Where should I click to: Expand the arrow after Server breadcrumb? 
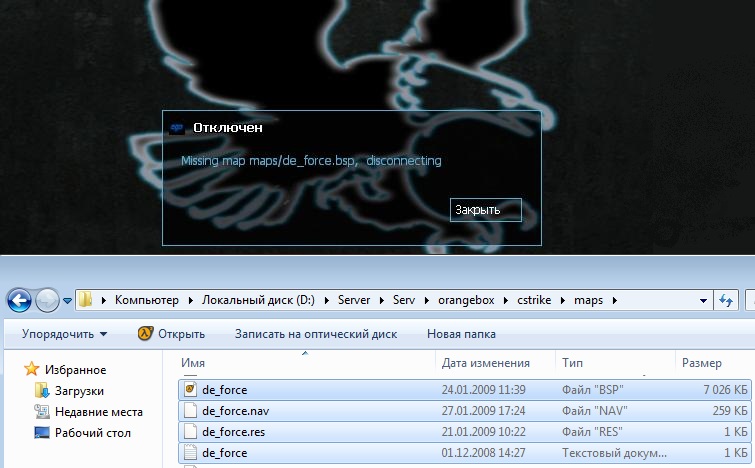click(381, 300)
